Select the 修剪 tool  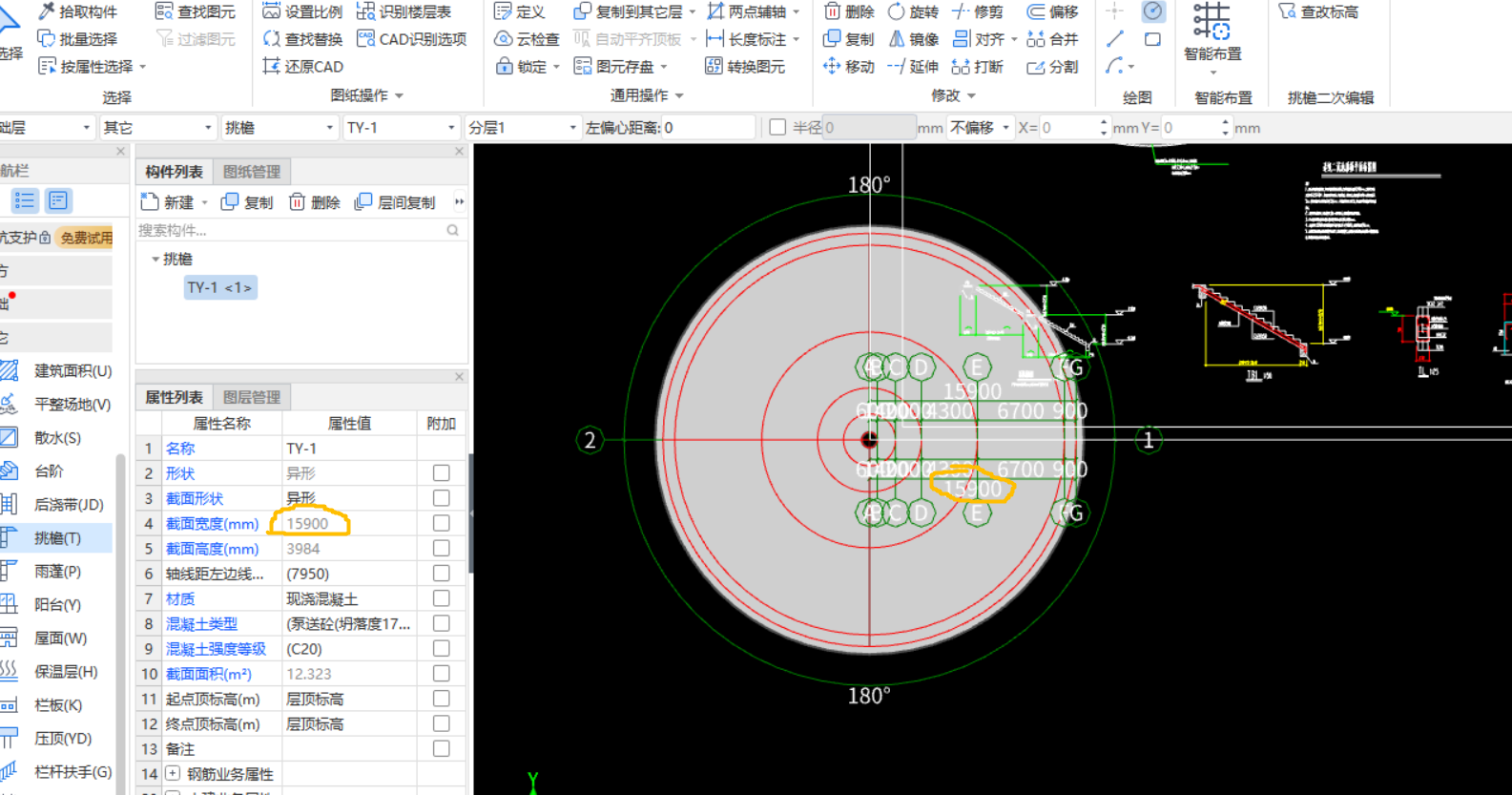click(x=977, y=11)
